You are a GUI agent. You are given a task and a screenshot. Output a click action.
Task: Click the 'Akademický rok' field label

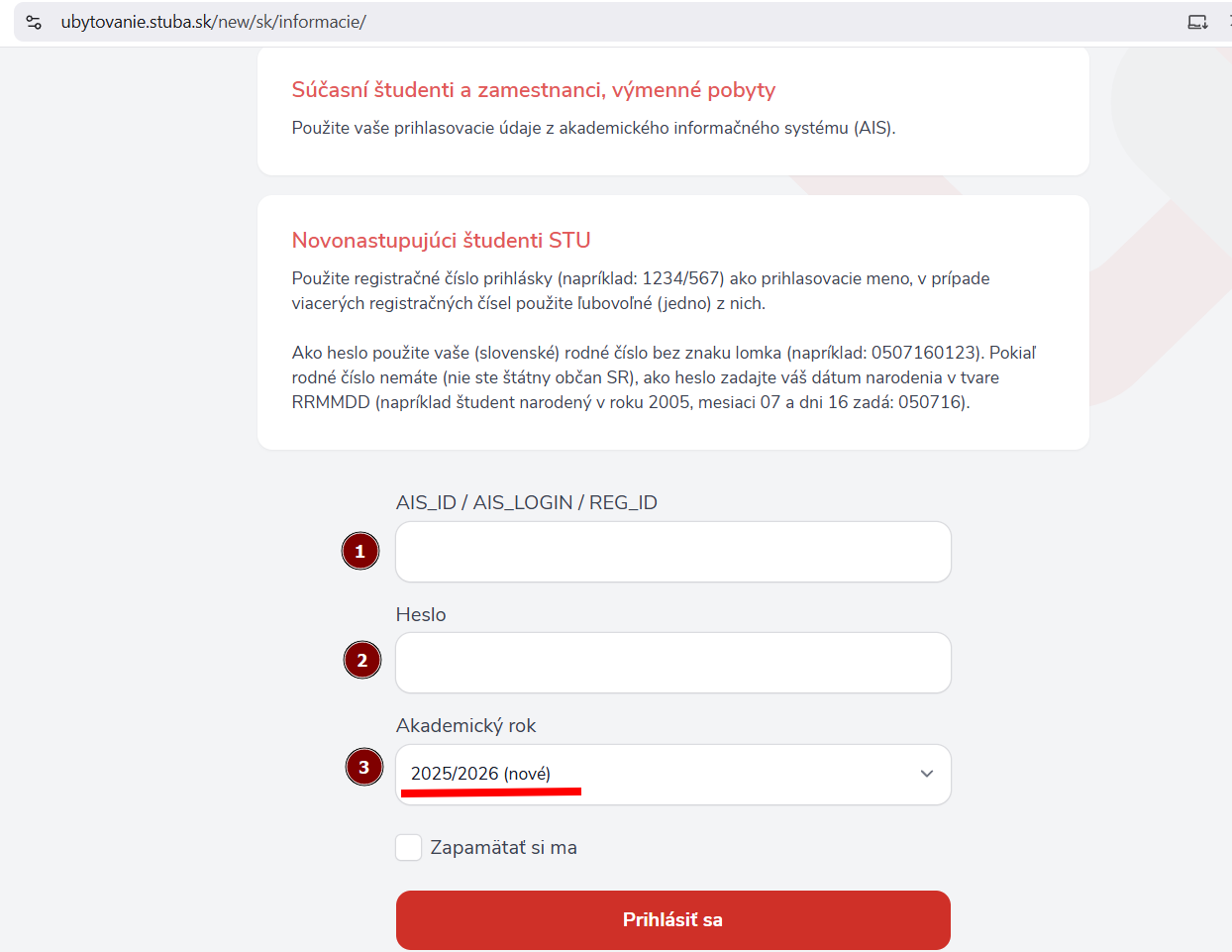click(465, 725)
